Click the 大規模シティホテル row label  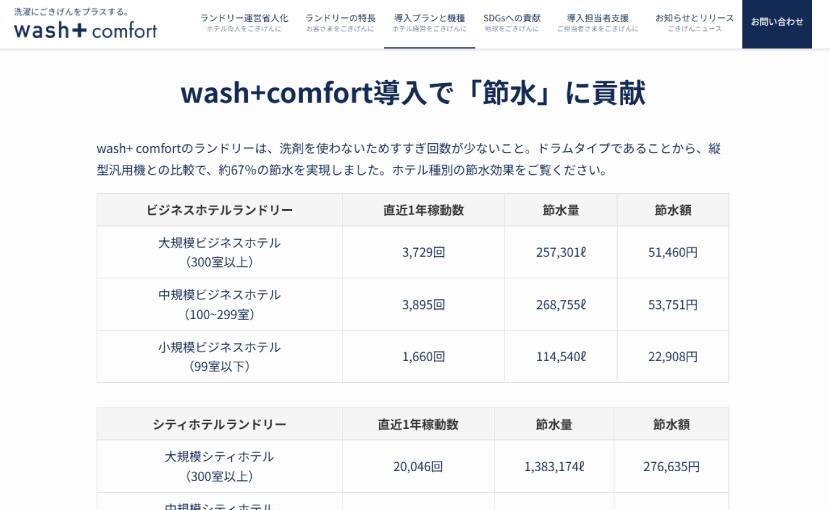coord(219,466)
